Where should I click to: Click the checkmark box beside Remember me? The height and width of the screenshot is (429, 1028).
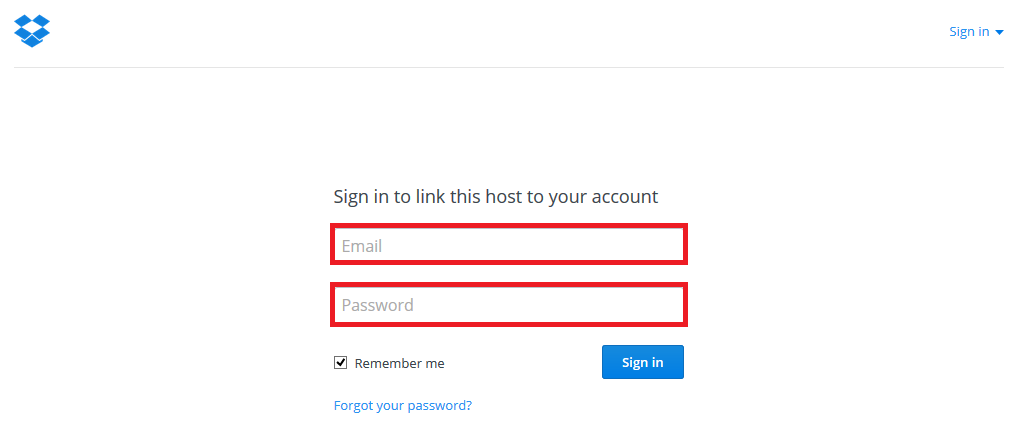[x=340, y=363]
